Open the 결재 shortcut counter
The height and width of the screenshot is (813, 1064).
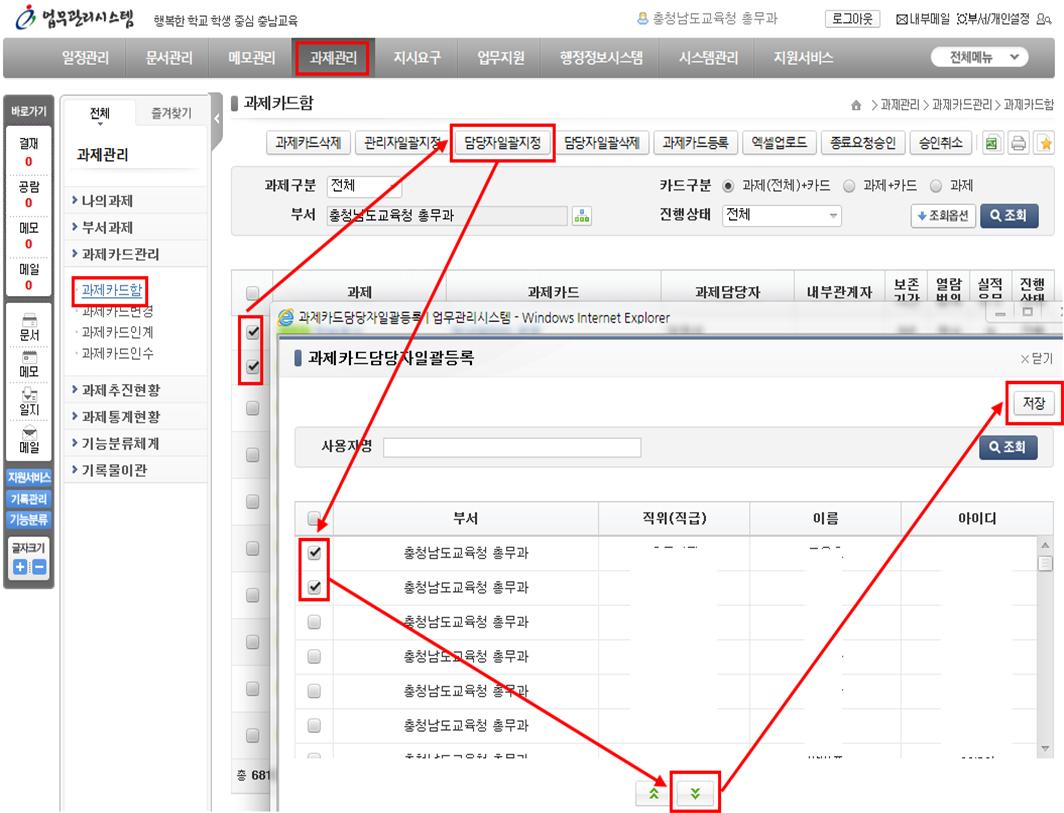click(x=28, y=151)
